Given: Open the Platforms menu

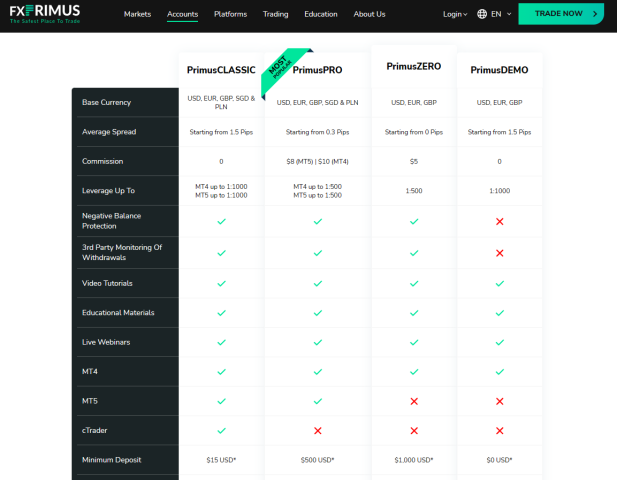Looking at the screenshot, I should pos(231,14).
